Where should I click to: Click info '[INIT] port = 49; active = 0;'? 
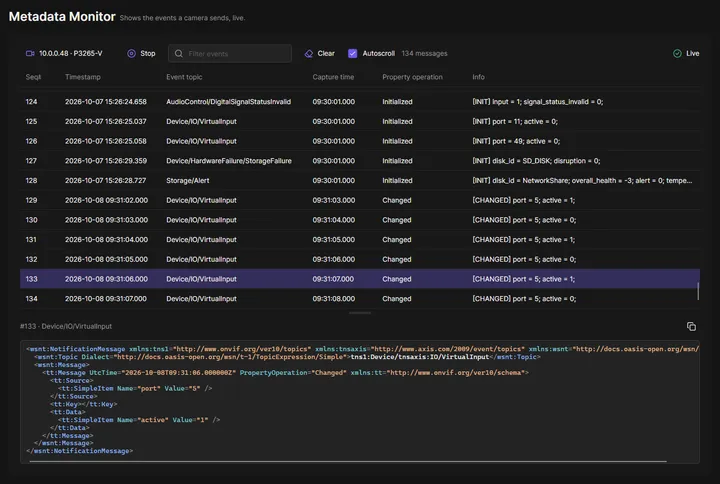pyautogui.click(x=516, y=141)
